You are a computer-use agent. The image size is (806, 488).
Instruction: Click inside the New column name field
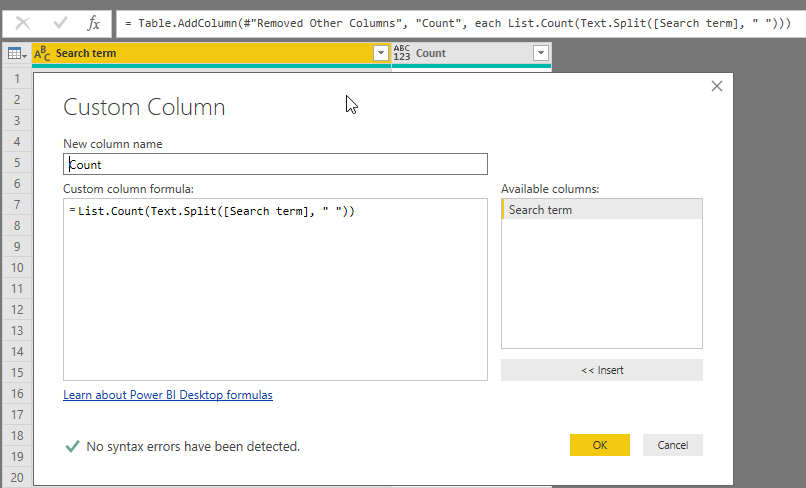pyautogui.click(x=275, y=164)
